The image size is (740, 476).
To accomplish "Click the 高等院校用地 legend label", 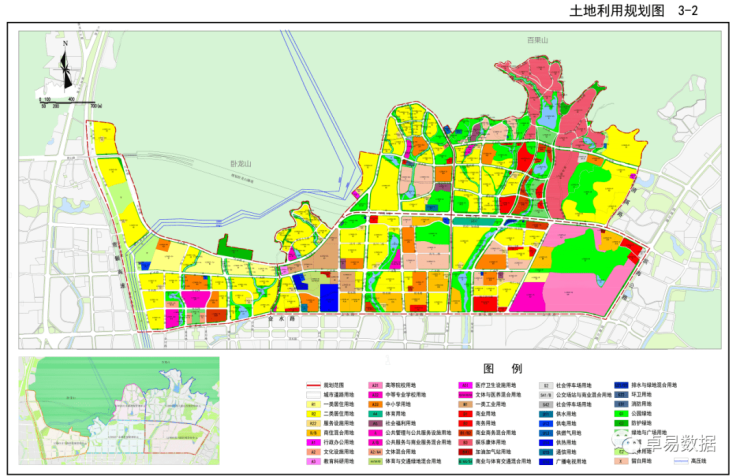I will (x=401, y=385).
